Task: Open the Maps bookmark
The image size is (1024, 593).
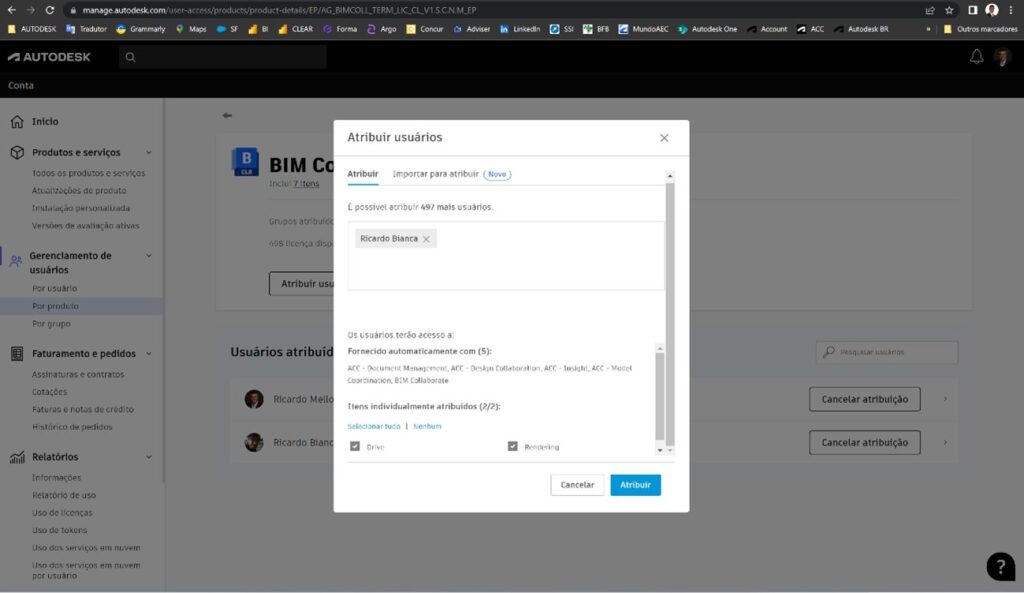Action: pos(191,29)
